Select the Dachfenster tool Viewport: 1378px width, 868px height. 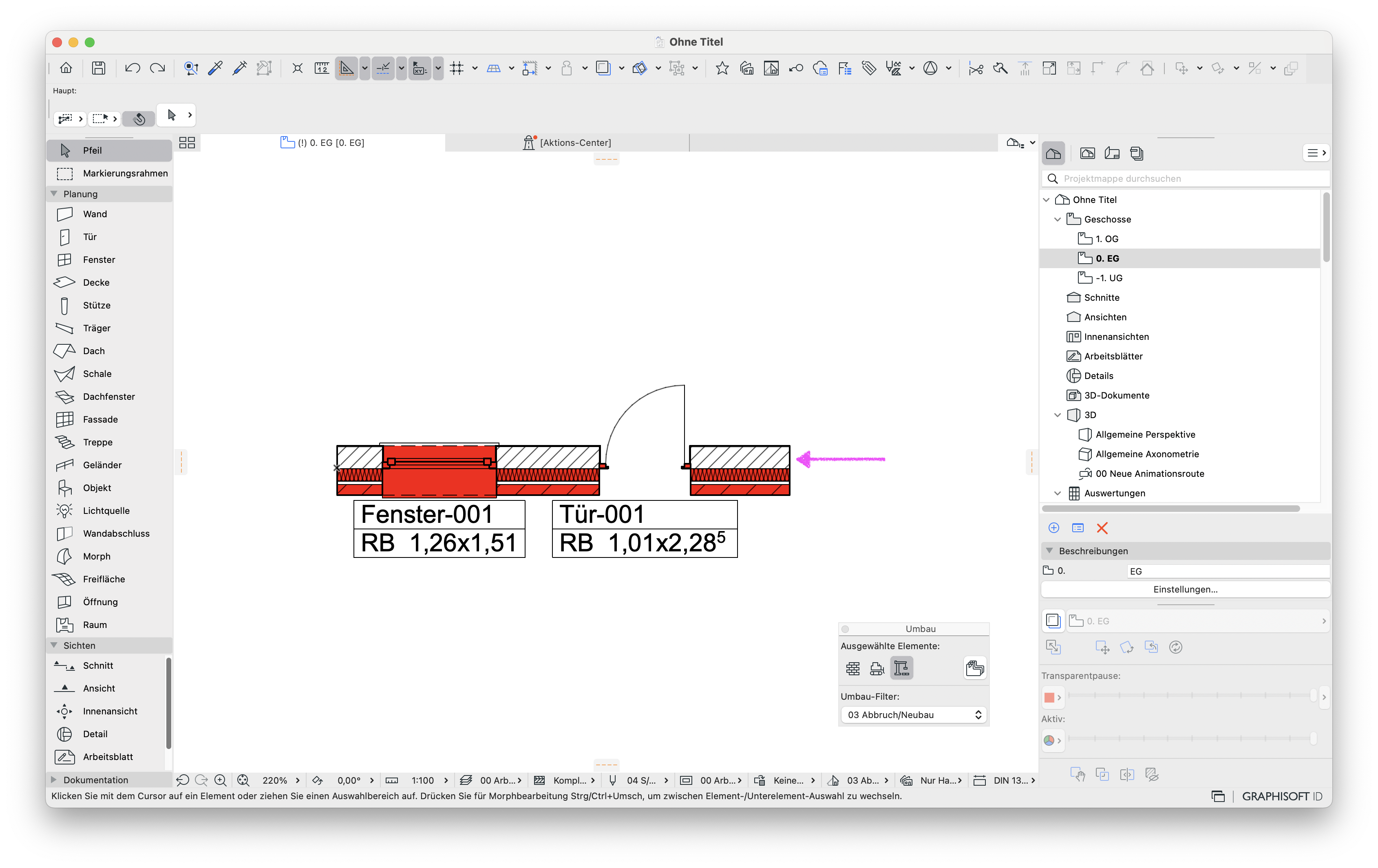pyautogui.click(x=109, y=397)
